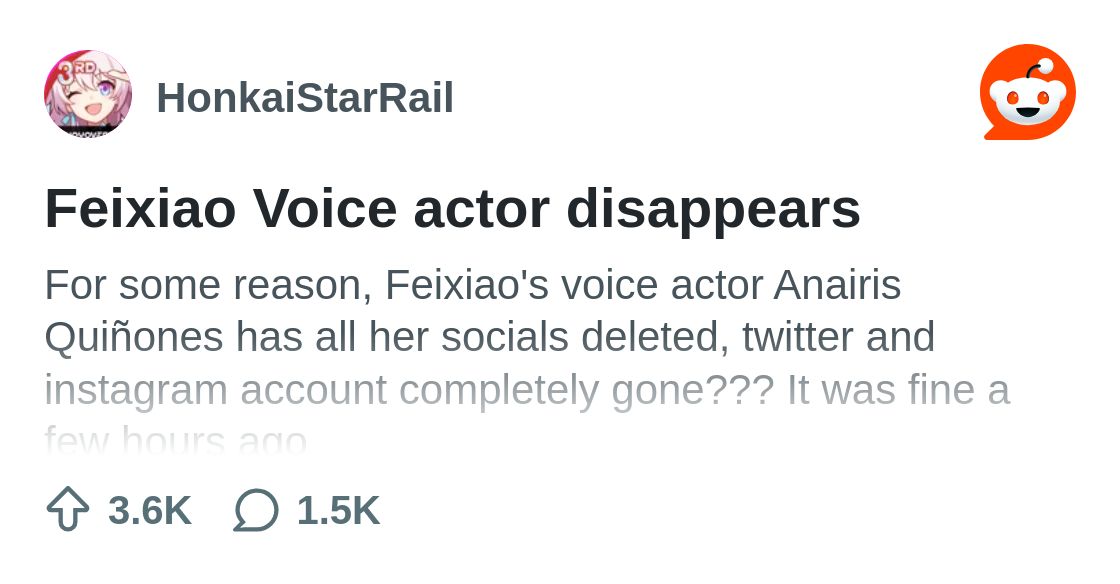
Task: Click the comment speech bubble icon
Action: [256, 510]
